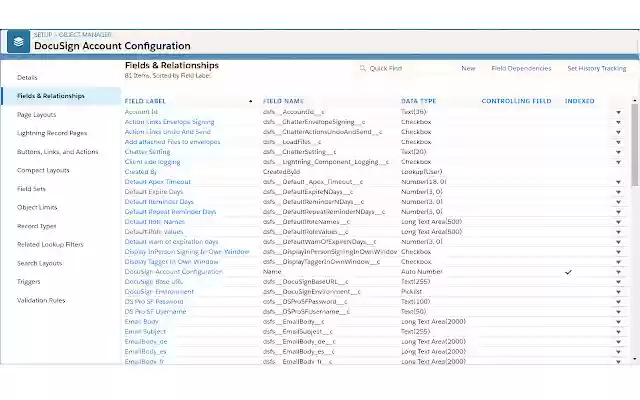This screenshot has height=400, width=640.
Task: Open row menu for Chatter Setting
Action: (x=618, y=152)
